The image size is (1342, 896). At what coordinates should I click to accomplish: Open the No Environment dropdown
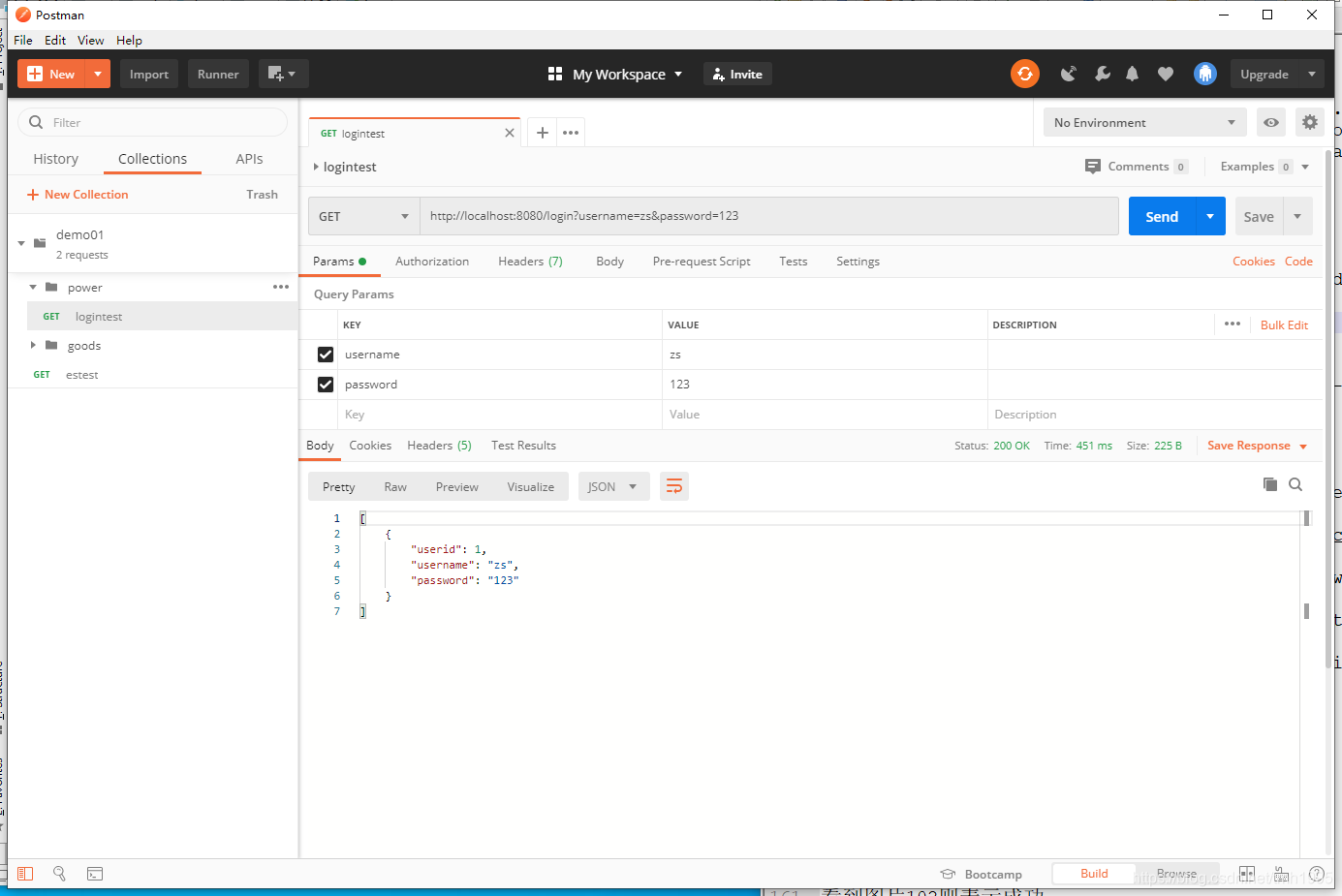click(1144, 122)
